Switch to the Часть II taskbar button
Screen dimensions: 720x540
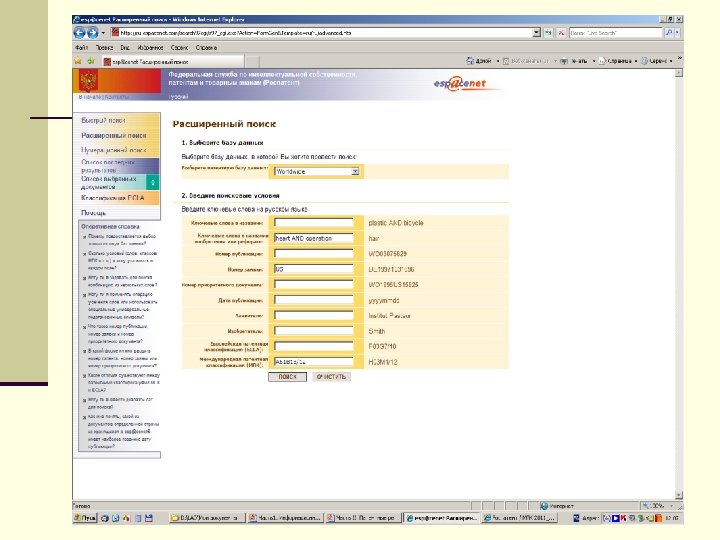pyautogui.click(x=363, y=518)
